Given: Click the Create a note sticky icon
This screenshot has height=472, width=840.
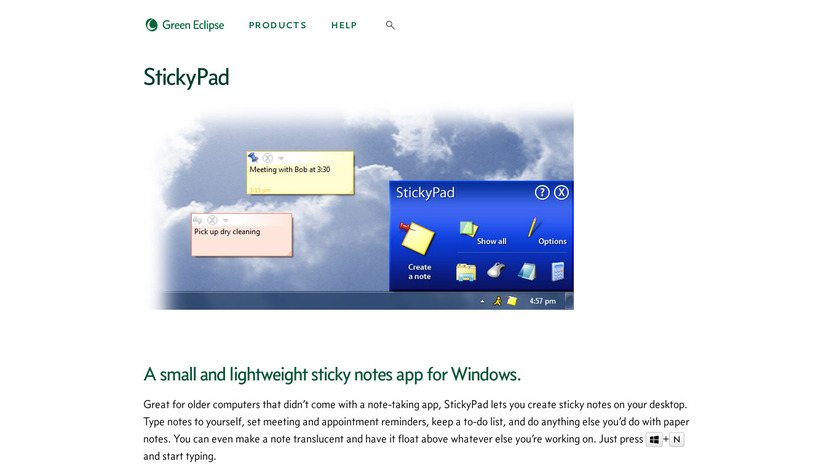Looking at the screenshot, I should 418,239.
